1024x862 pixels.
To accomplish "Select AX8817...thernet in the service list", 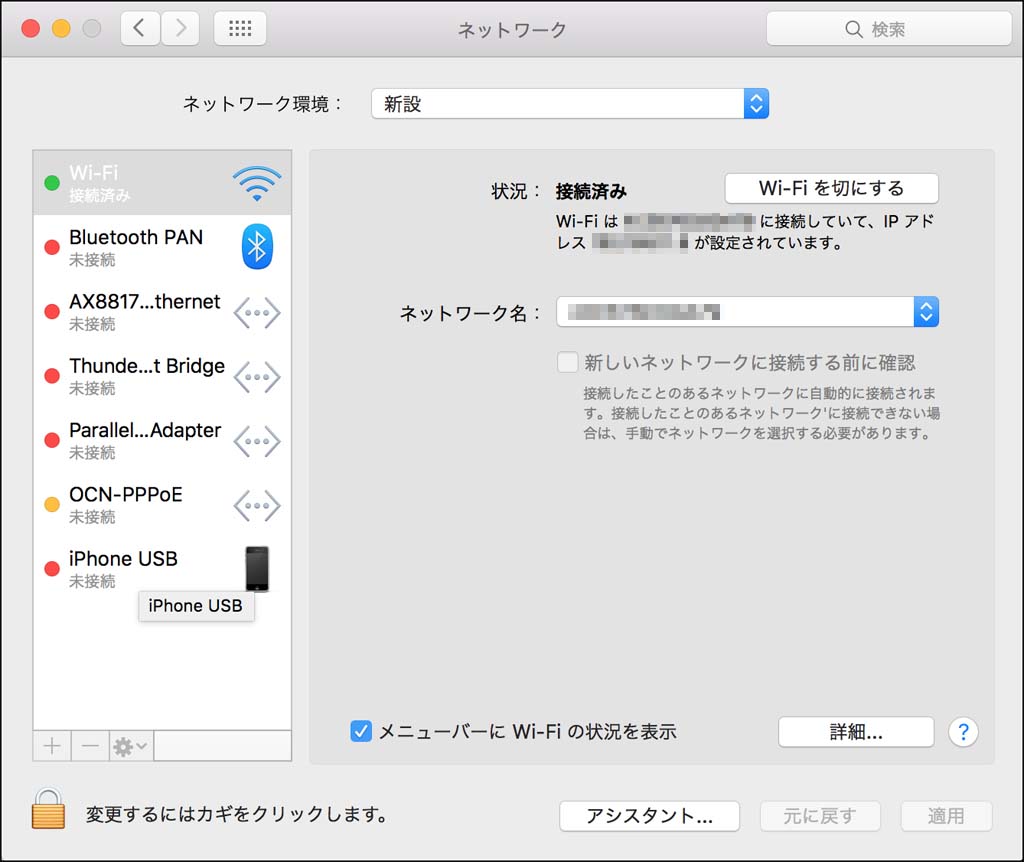I will [x=162, y=311].
